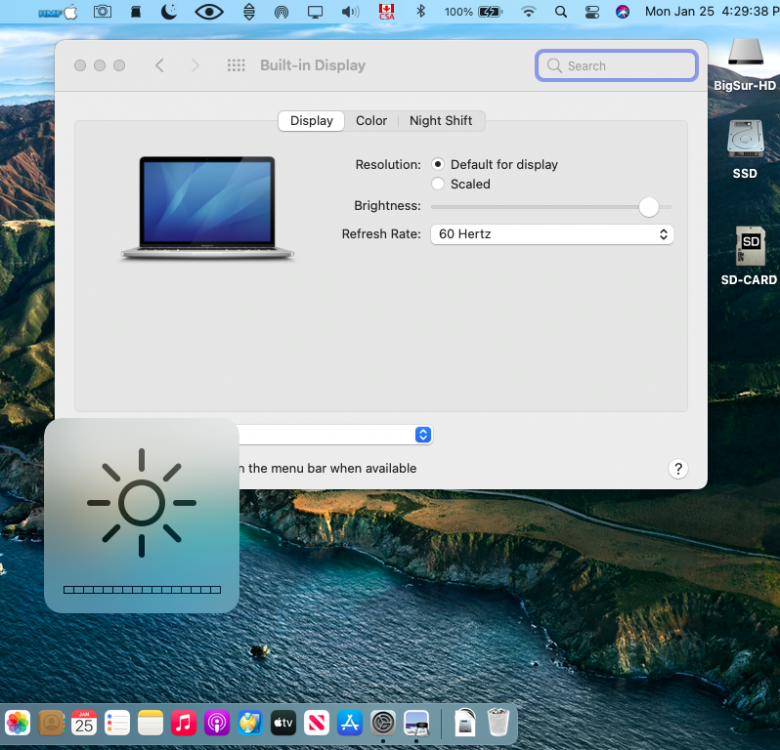This screenshot has width=780, height=750.
Task: Open the display mirroring menu bar icon
Action: click(315, 12)
